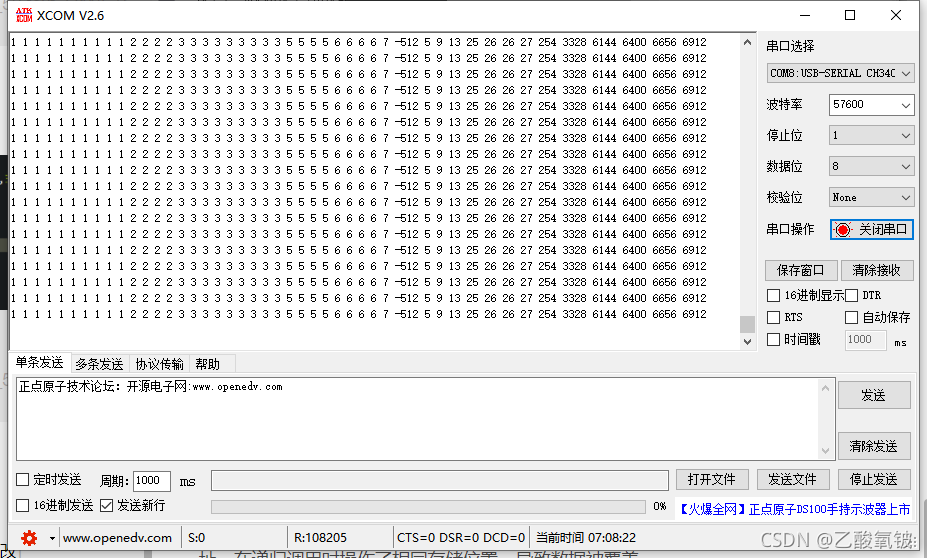
Task: Toggle the DTR checkbox
Action: [x=851, y=295]
